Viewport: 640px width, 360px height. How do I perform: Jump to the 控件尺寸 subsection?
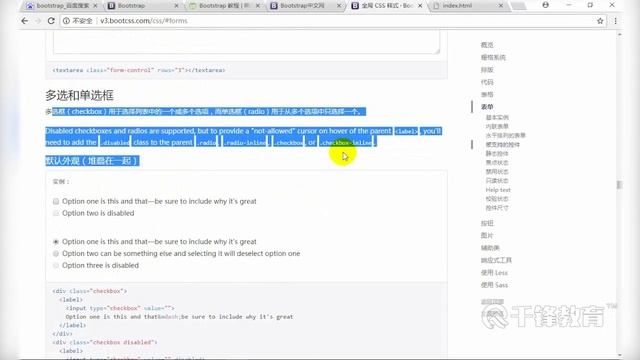coord(497,208)
